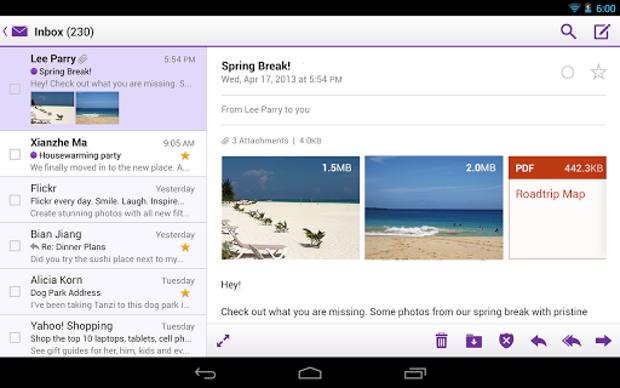Open the Roadtrip Map PDF attachment
The width and height of the screenshot is (620, 388).
(x=557, y=208)
